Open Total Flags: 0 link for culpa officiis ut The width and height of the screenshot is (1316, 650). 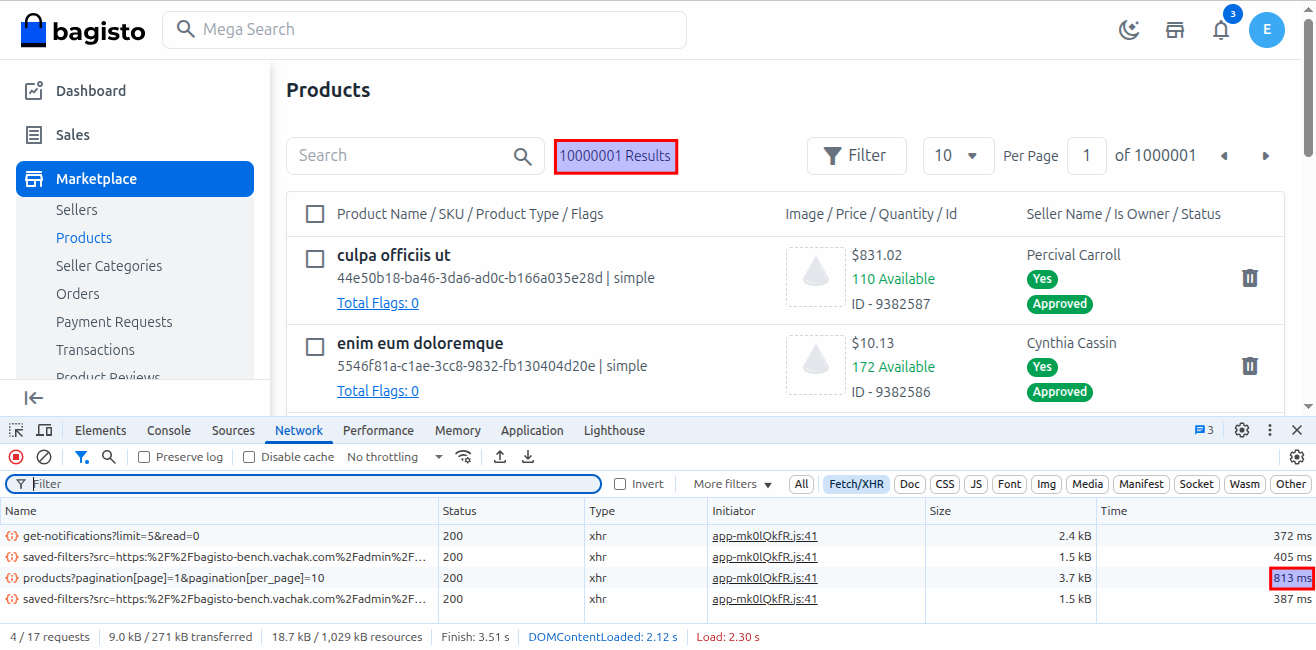378,303
